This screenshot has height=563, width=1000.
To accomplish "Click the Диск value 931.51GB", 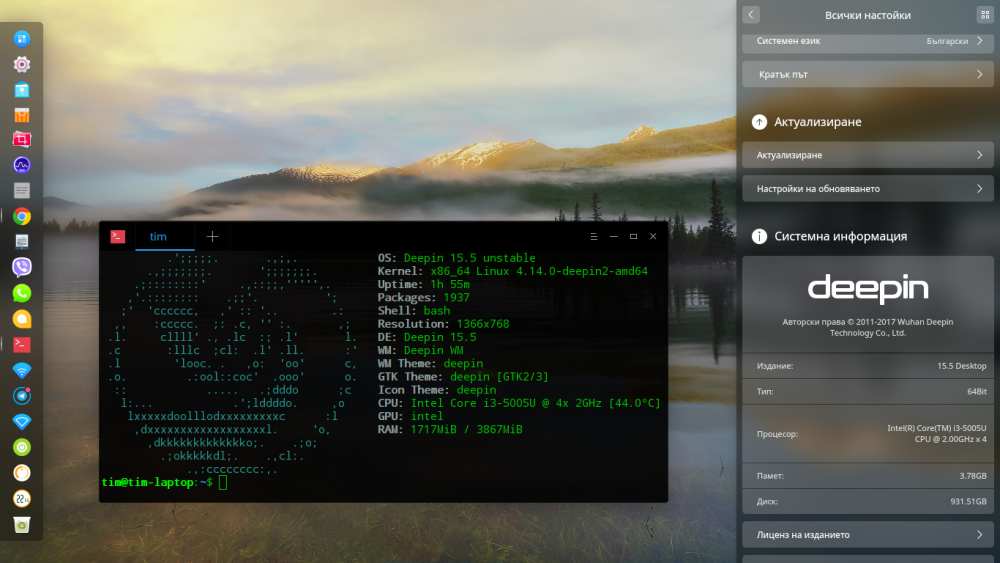I will [x=968, y=501].
